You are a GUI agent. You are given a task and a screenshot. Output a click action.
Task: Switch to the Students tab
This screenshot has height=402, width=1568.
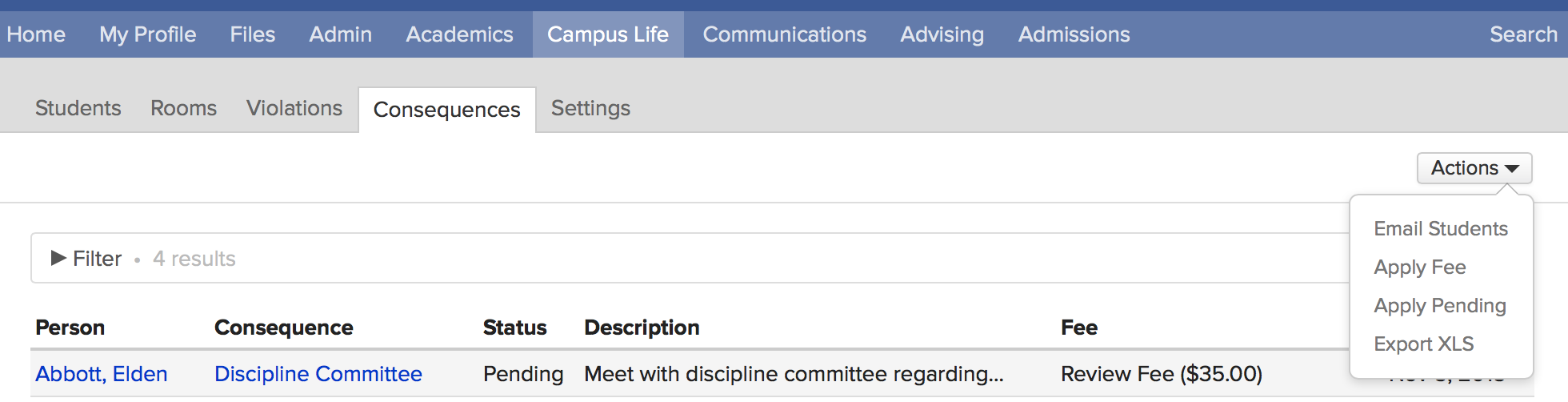[78, 108]
